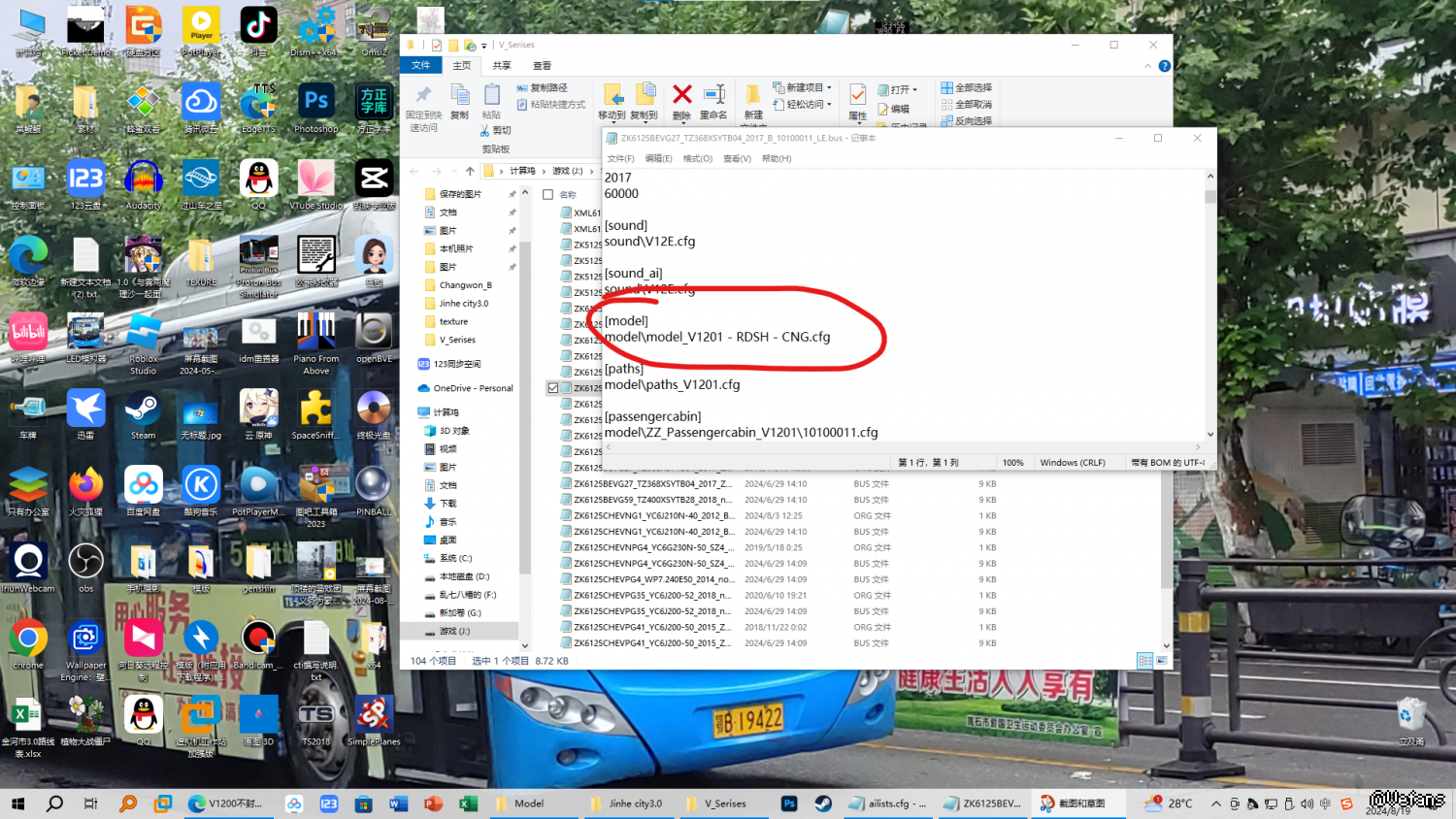Uncheck the selected ZK6125 file checkbox
The height and width of the screenshot is (819, 1456).
pos(552,388)
